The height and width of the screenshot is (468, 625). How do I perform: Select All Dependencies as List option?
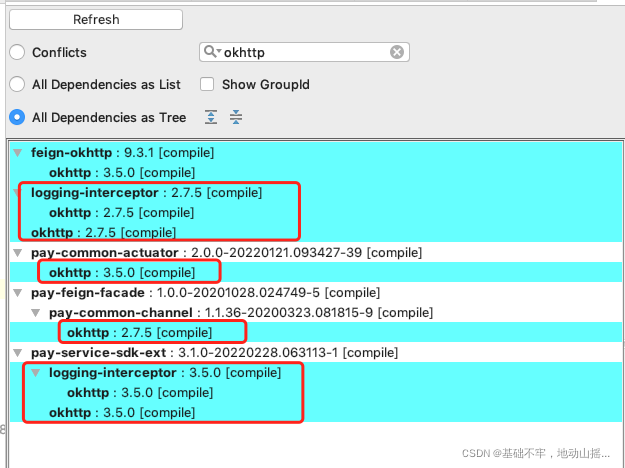point(17,85)
